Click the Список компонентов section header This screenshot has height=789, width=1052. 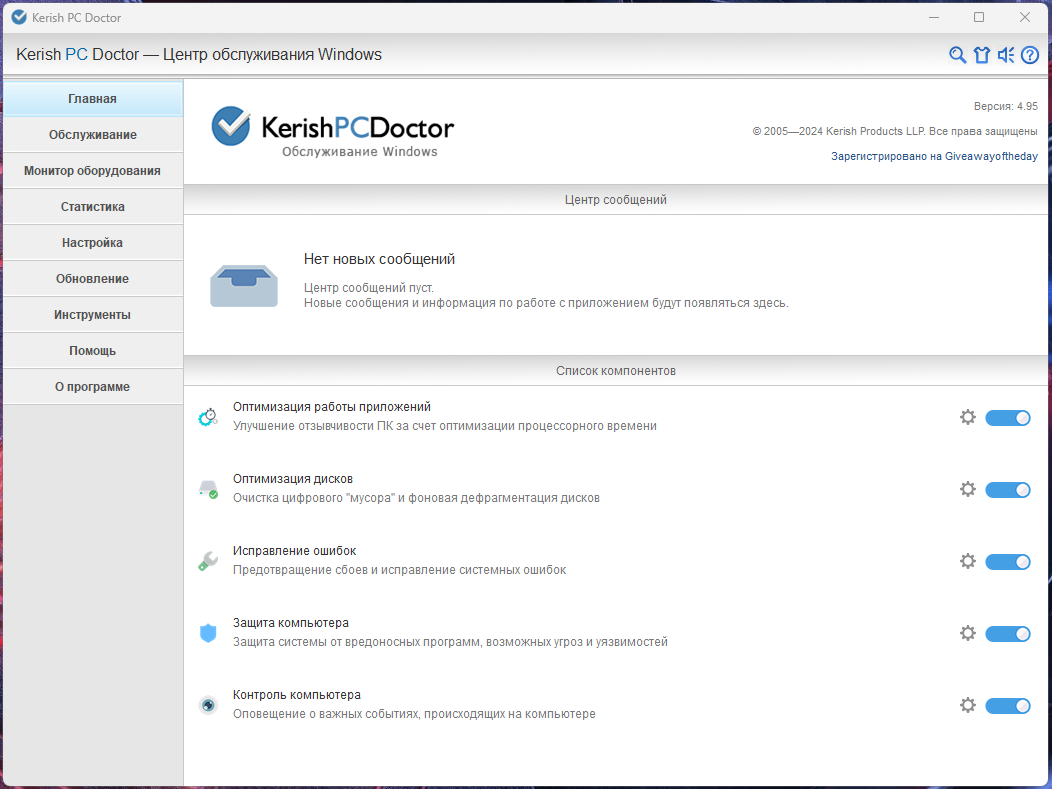[615, 371]
